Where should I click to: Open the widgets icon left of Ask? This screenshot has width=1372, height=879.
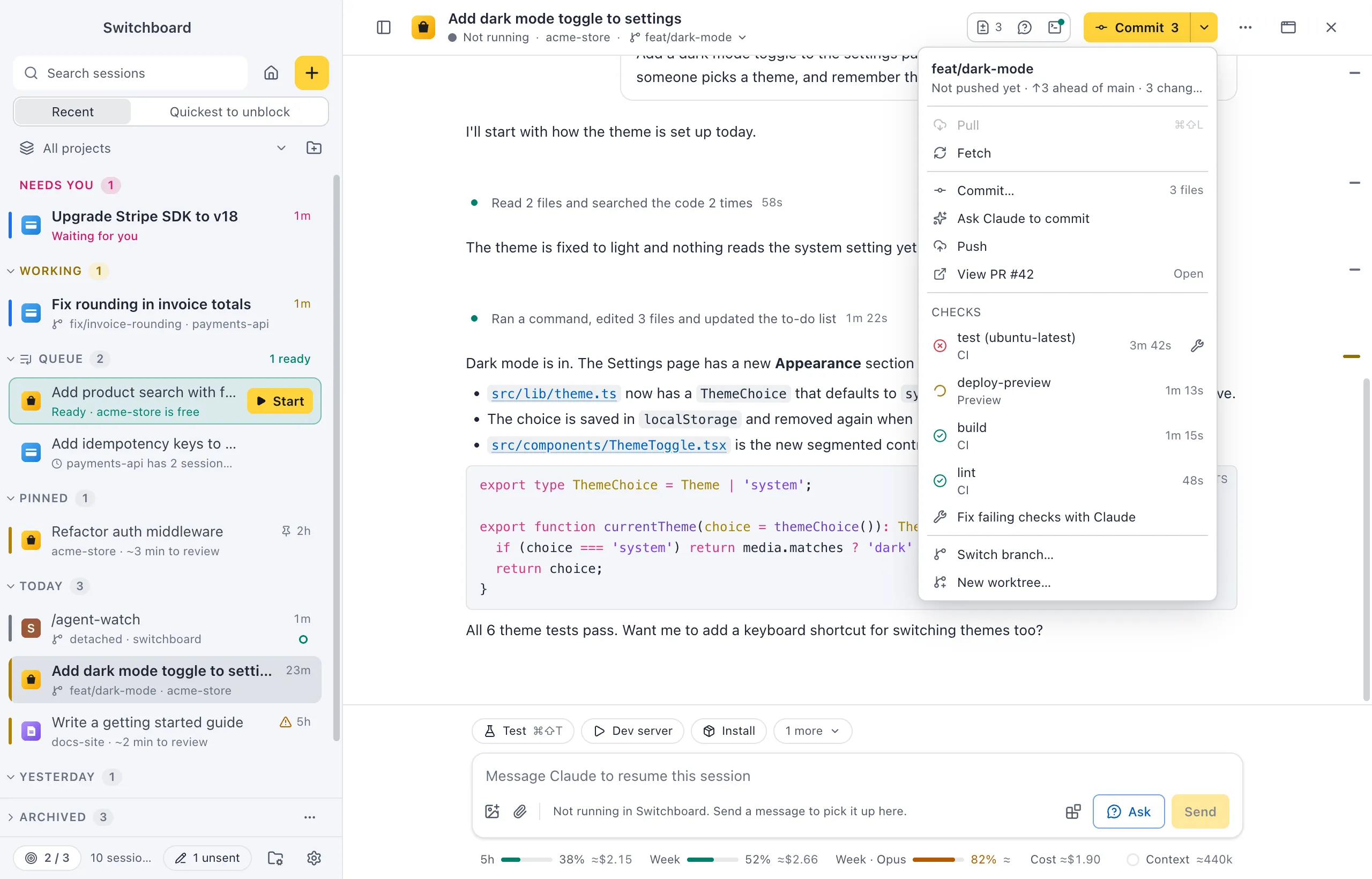(1073, 811)
